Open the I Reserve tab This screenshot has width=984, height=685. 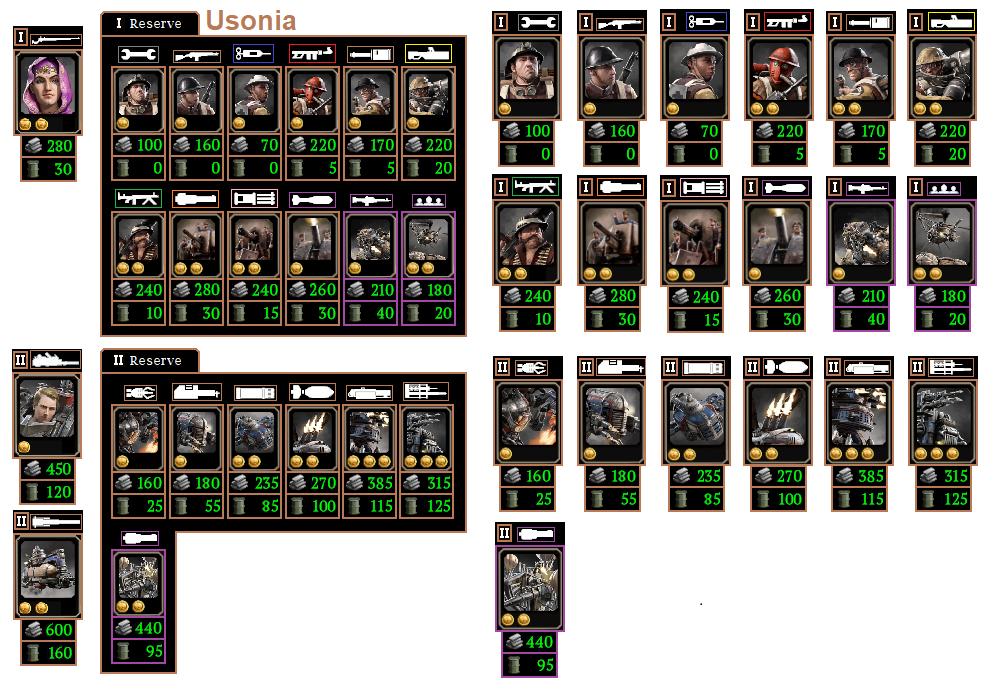149,23
